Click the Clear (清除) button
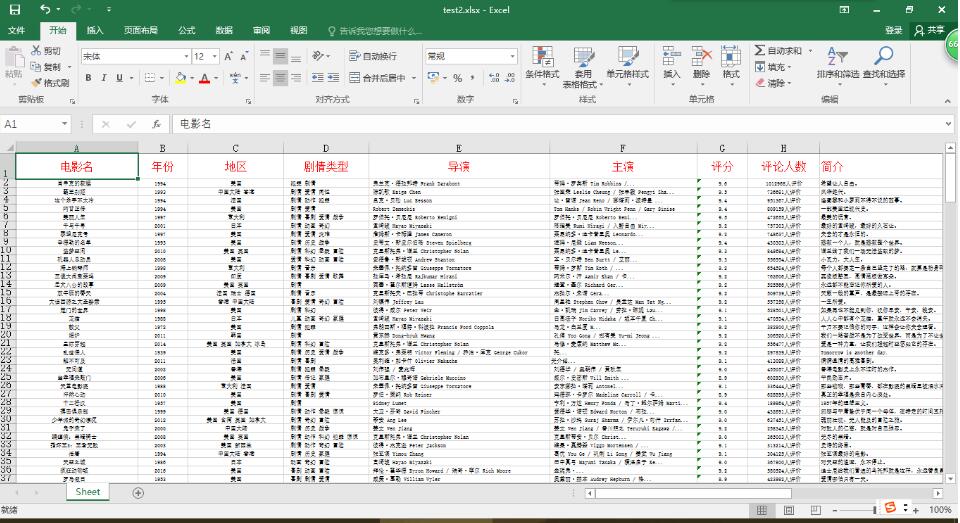Viewport: 960px width, 523px height. [x=773, y=83]
